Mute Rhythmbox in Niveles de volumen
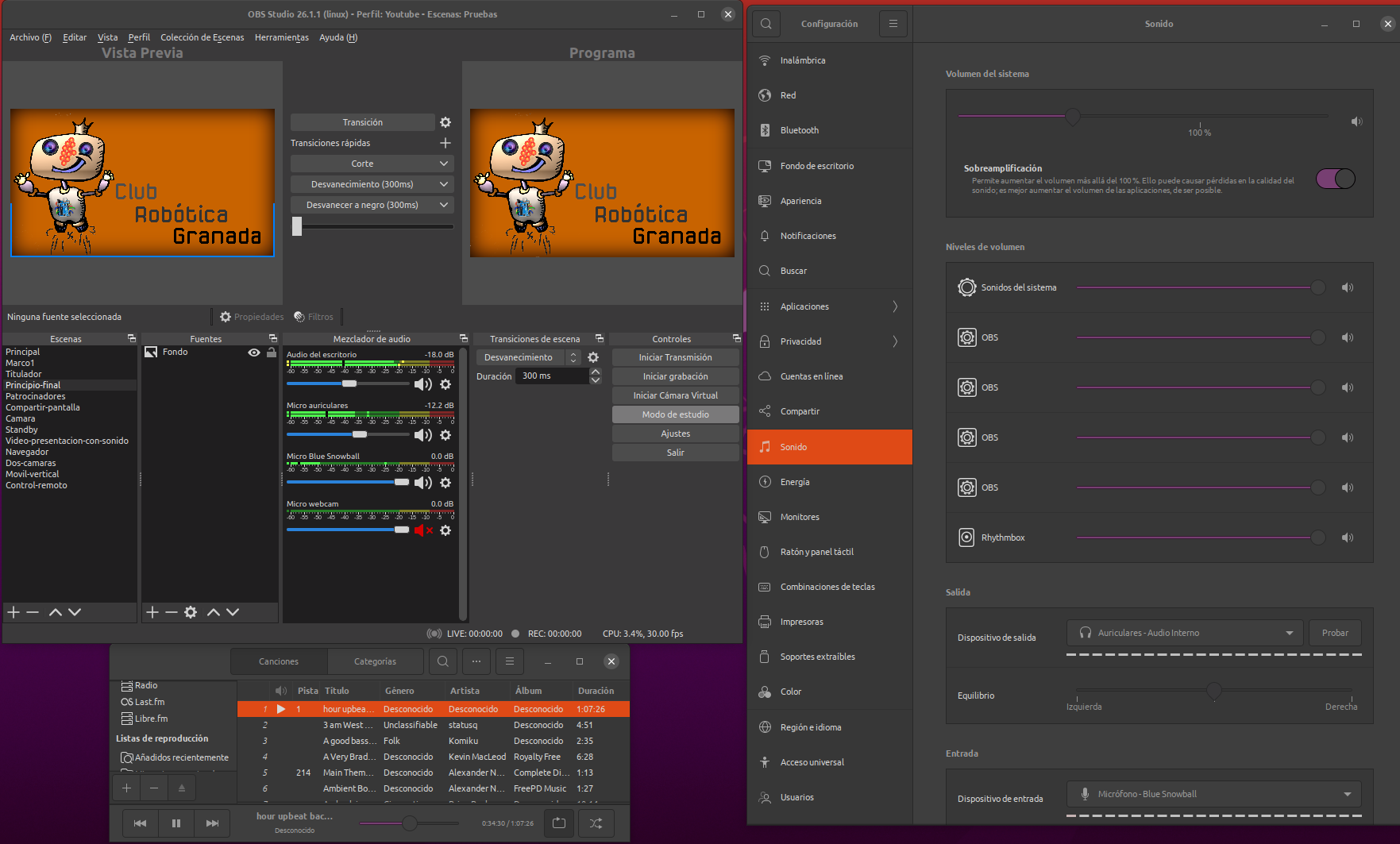This screenshot has height=844, width=1400. (x=1348, y=538)
